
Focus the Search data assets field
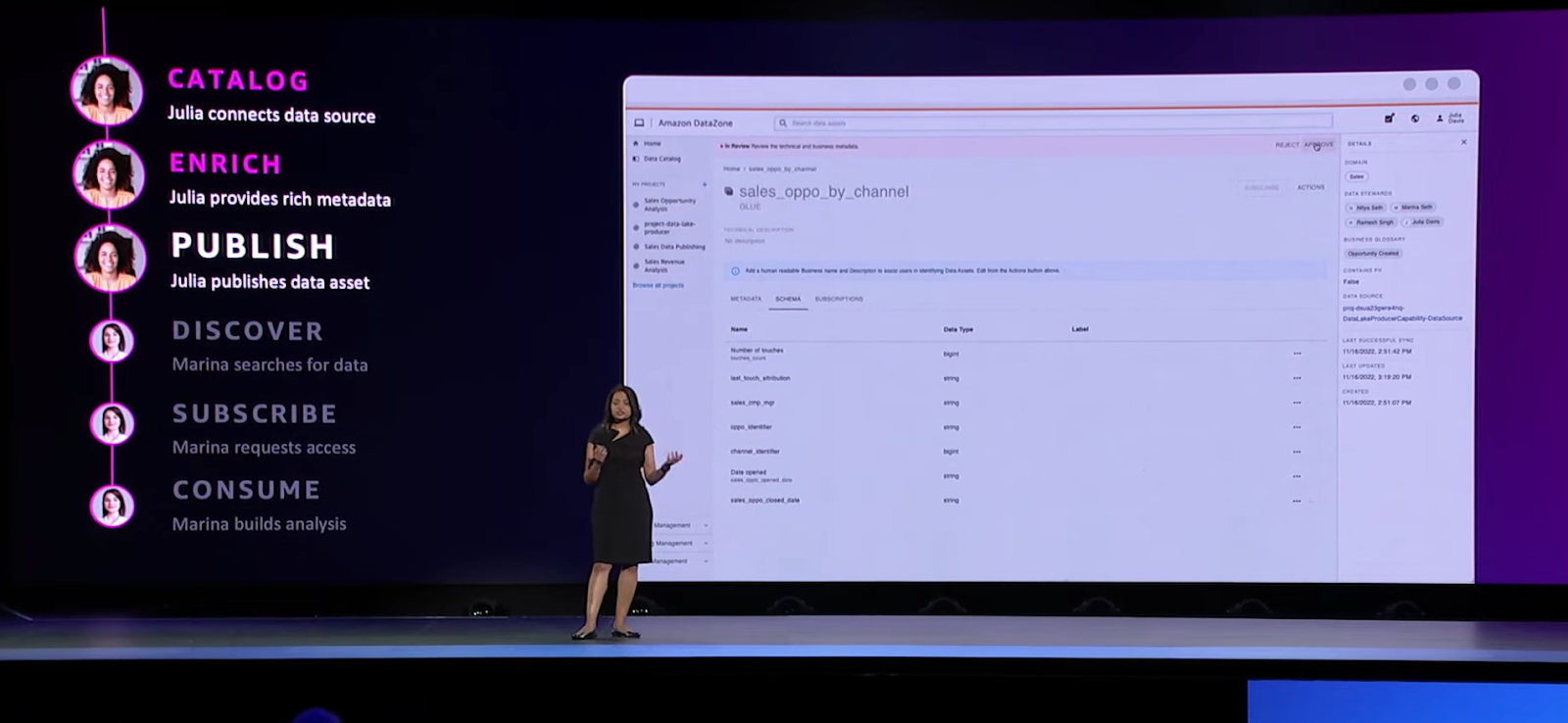coord(1053,122)
